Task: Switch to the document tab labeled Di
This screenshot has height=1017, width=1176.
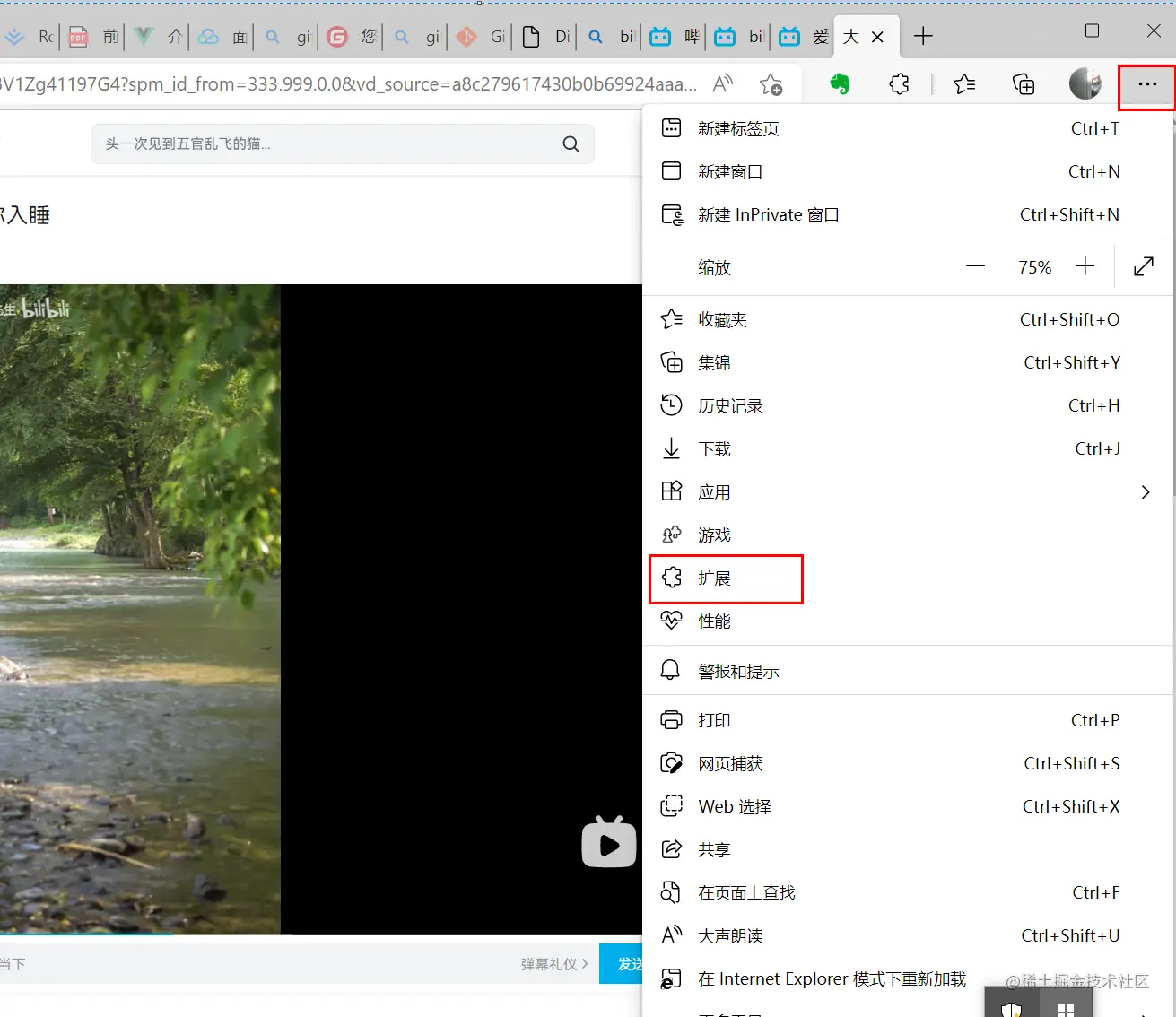Action: [x=545, y=37]
